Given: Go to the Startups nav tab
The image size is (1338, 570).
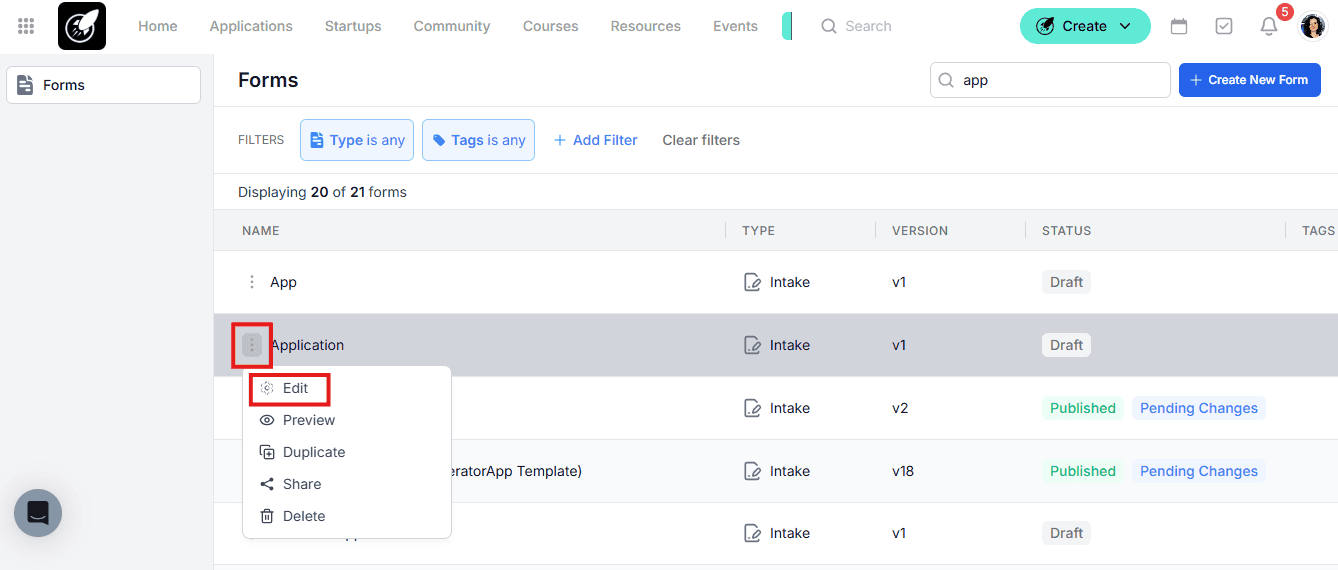Looking at the screenshot, I should pos(353,27).
